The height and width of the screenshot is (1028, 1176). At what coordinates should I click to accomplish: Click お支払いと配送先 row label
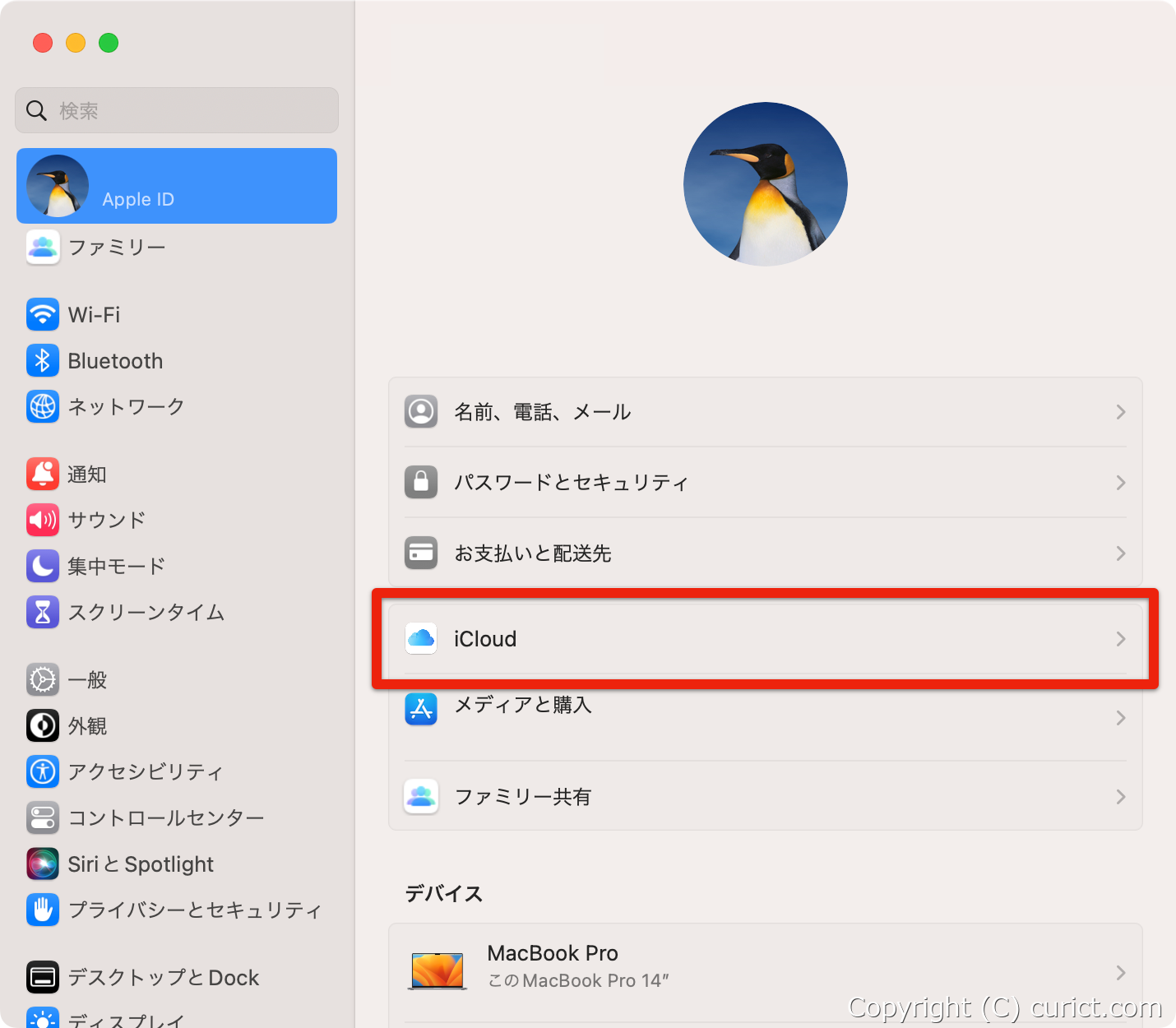pos(533,553)
